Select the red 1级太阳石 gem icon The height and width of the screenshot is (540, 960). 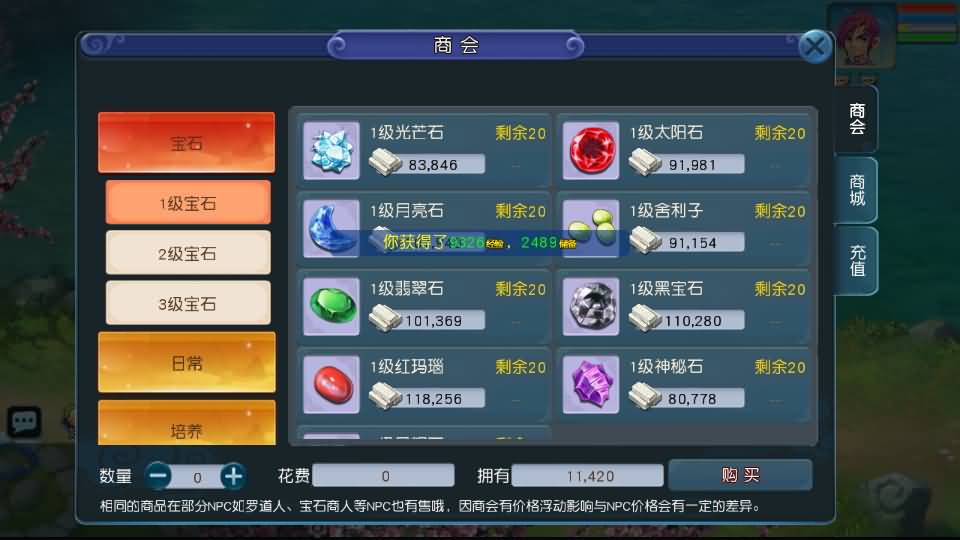pyautogui.click(x=591, y=150)
